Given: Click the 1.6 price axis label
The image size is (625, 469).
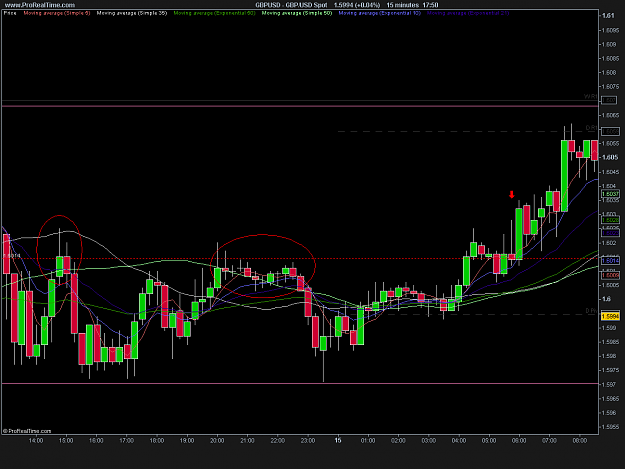Looking at the screenshot, I should pyautogui.click(x=606, y=299).
